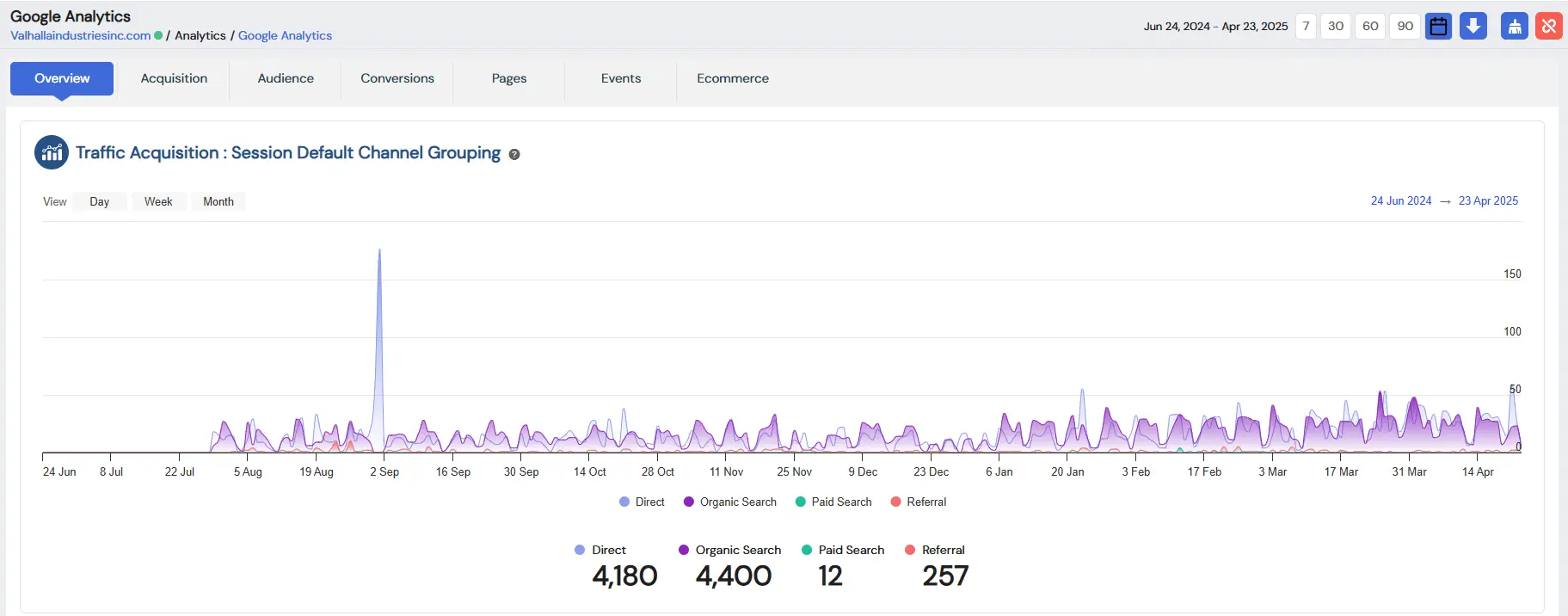Toggle Paid Search series in chart legend

coord(833,502)
